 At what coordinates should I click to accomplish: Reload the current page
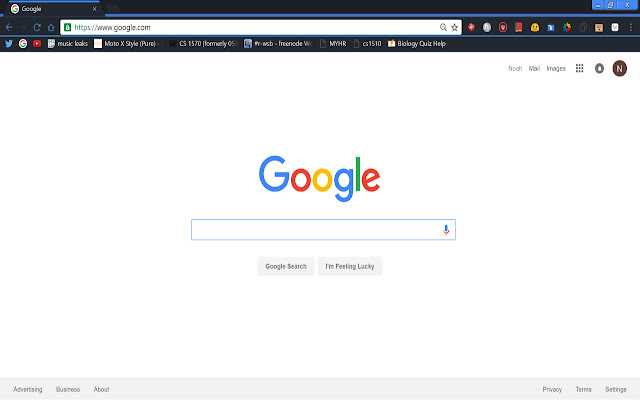pyautogui.click(x=37, y=27)
